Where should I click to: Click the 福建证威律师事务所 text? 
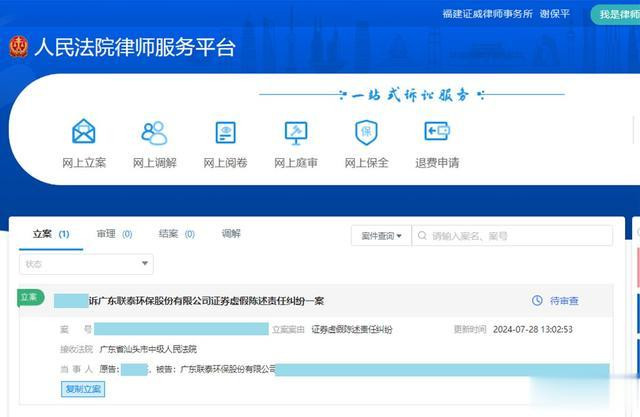[x=487, y=13]
